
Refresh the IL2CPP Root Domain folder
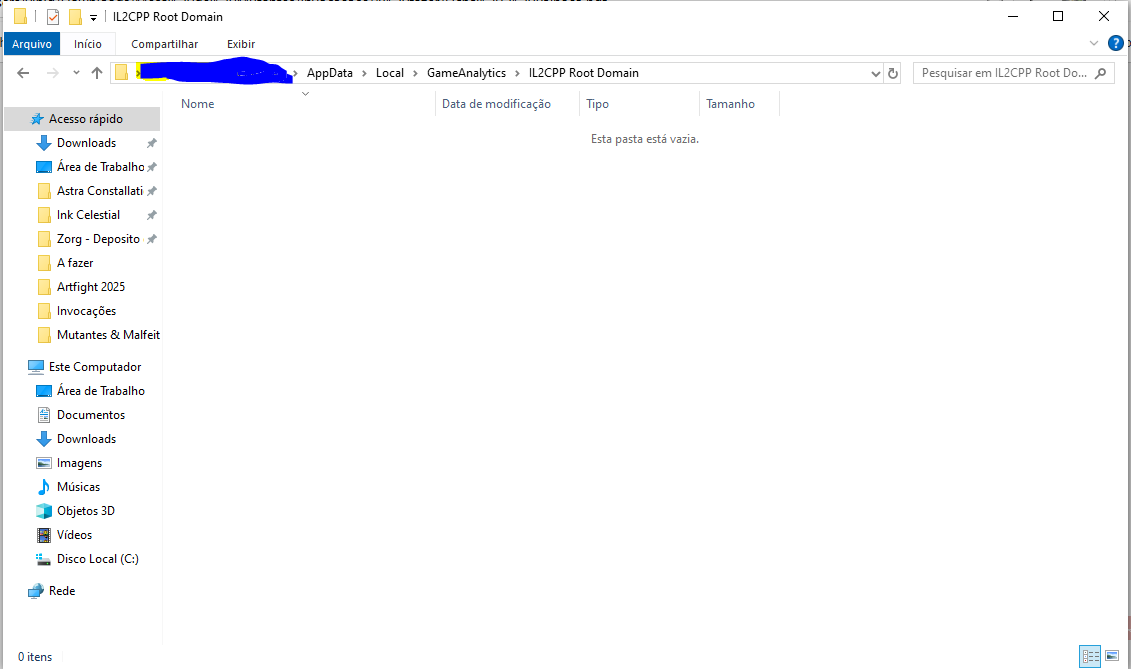(893, 73)
